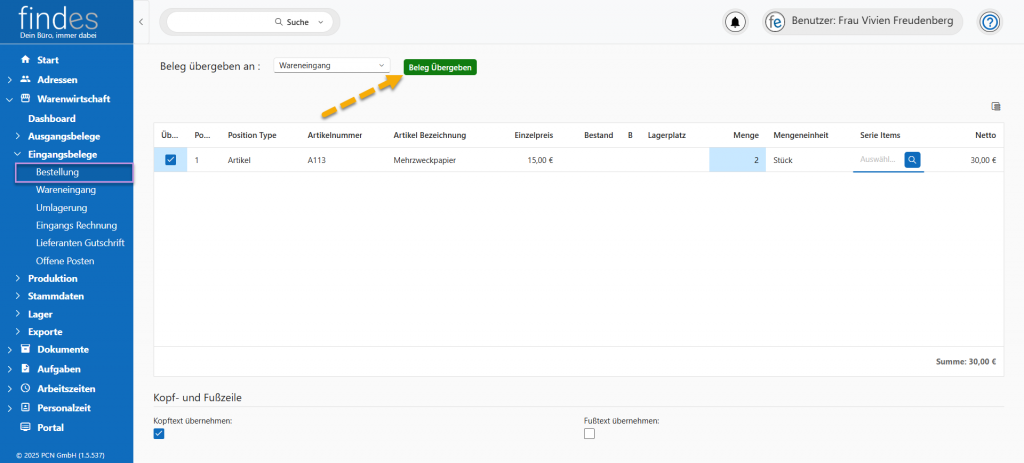Image resolution: width=1024 pixels, height=463 pixels.
Task: Click the user avatar icon
Action: pyautogui.click(x=776, y=22)
